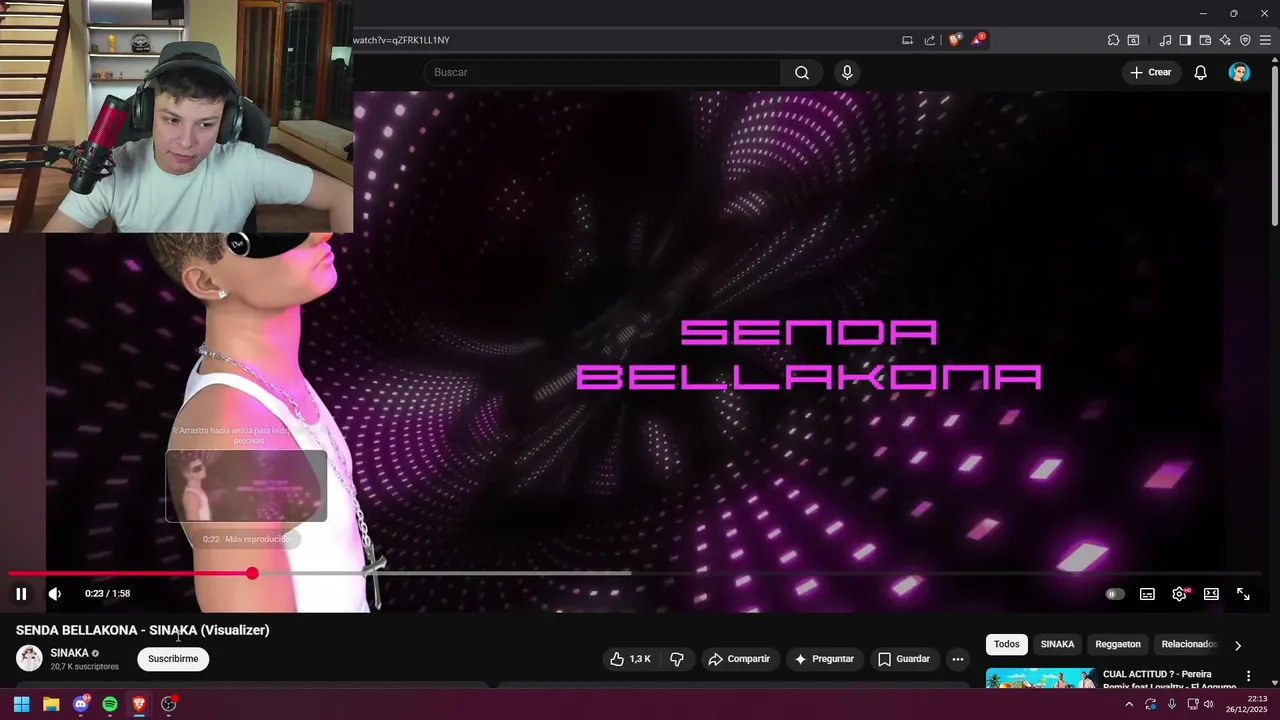The width and height of the screenshot is (1280, 720).
Task: Open the CUAL ACTITUD video thumbnail
Action: click(1040, 678)
